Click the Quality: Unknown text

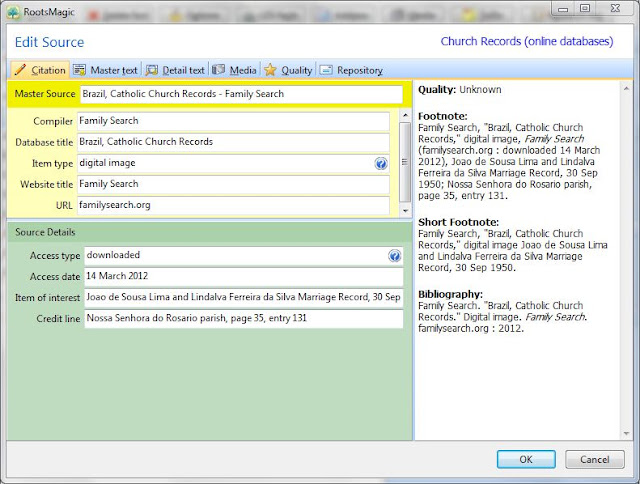pyautogui.click(x=460, y=90)
